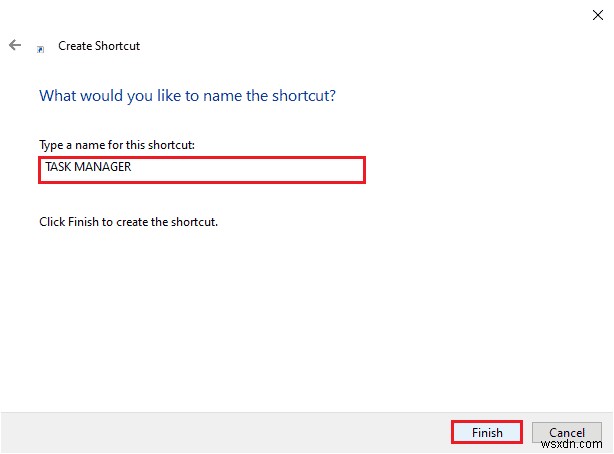Click the 'Create Shortcut' title text
This screenshot has height=454, width=614.
[99, 46]
